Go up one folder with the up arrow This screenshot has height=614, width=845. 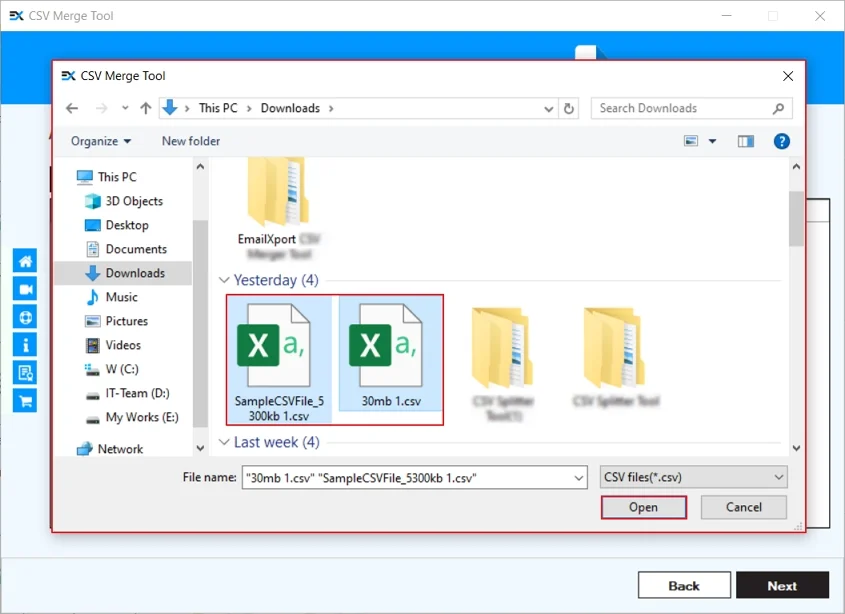146,108
